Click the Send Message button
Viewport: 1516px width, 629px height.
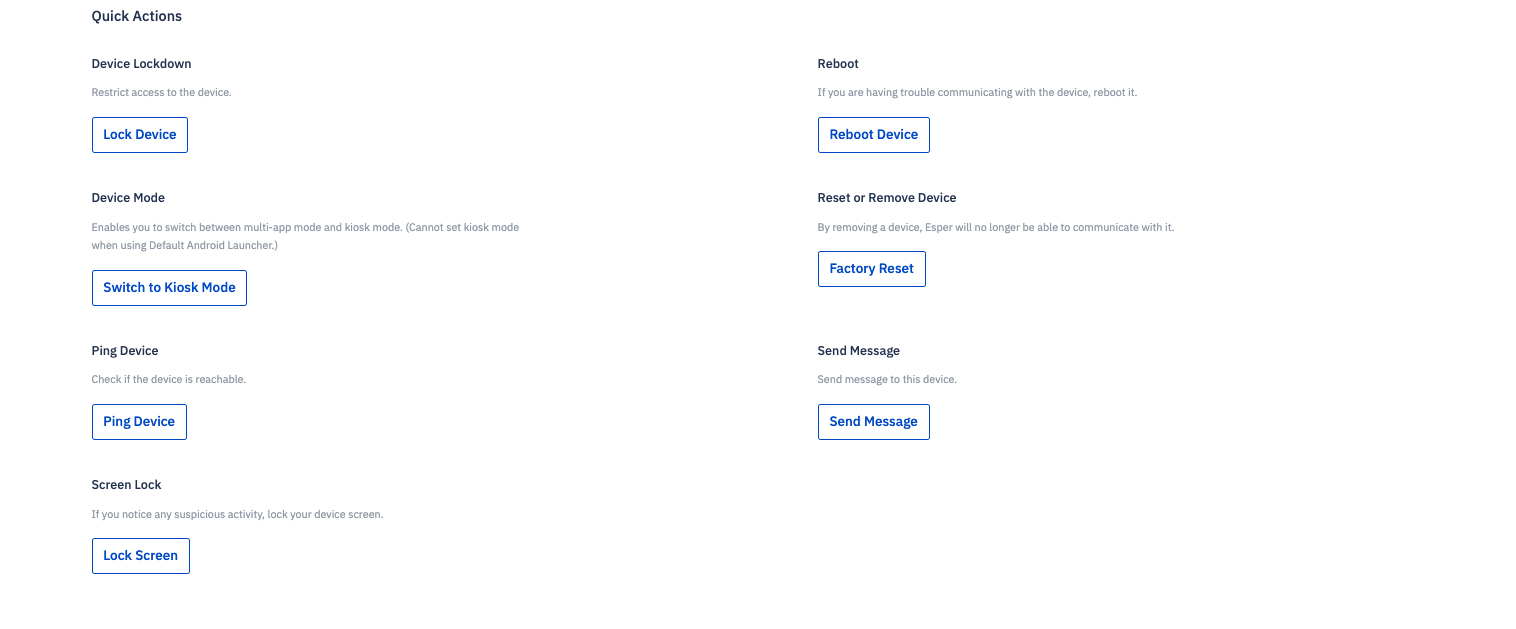(x=873, y=421)
